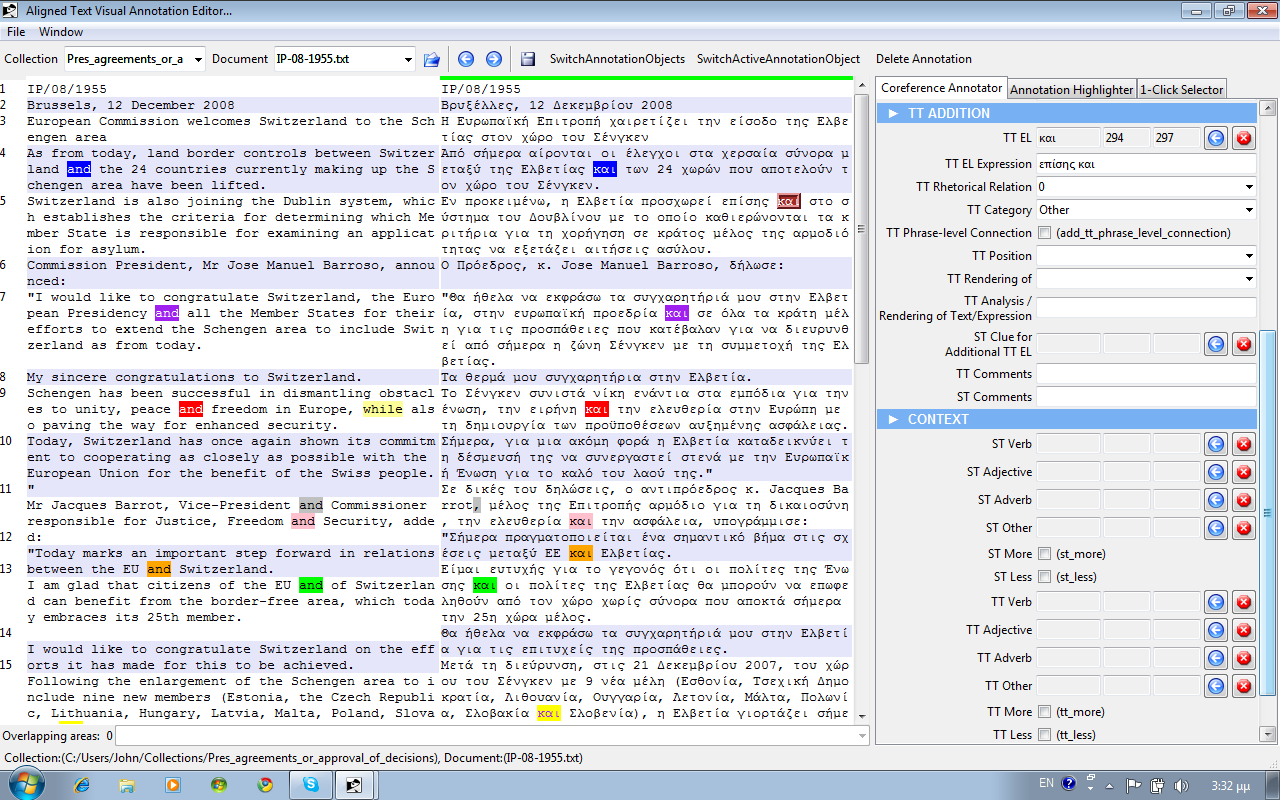Open the Document dropdown IP-08-1955.txt
1280x800 pixels.
pos(344,59)
